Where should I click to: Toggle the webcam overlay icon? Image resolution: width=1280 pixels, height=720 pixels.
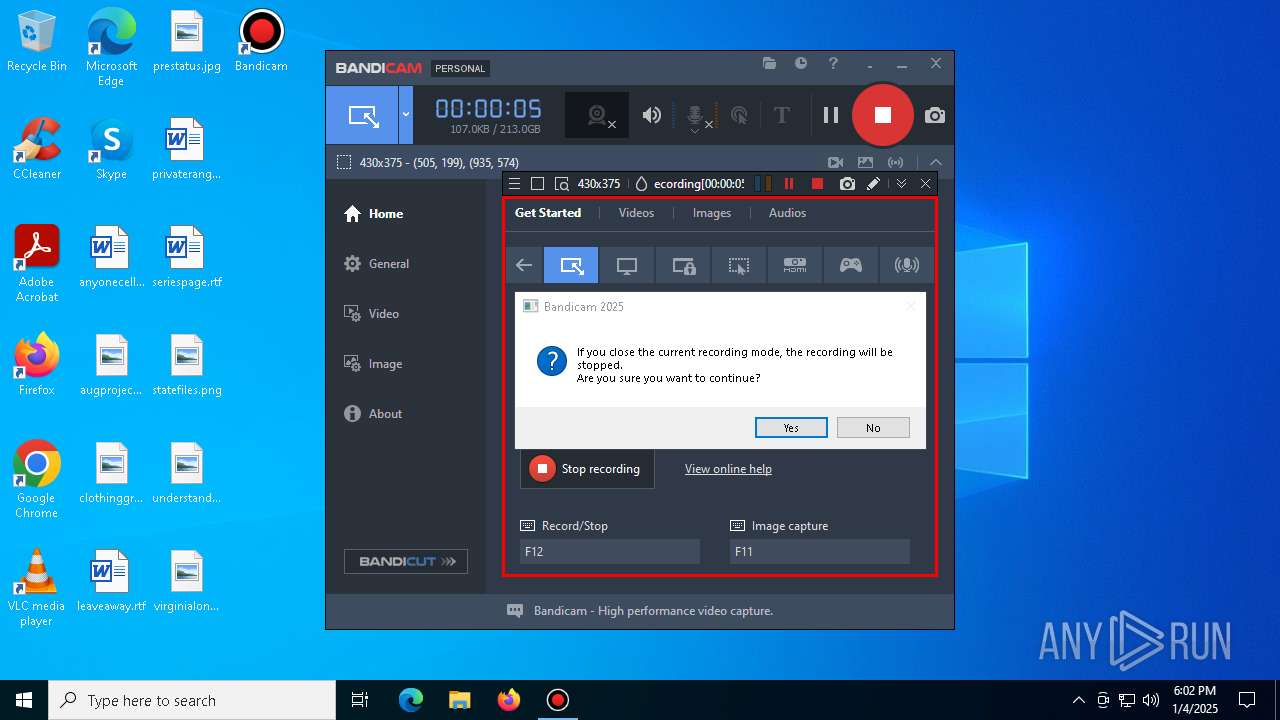coord(597,115)
